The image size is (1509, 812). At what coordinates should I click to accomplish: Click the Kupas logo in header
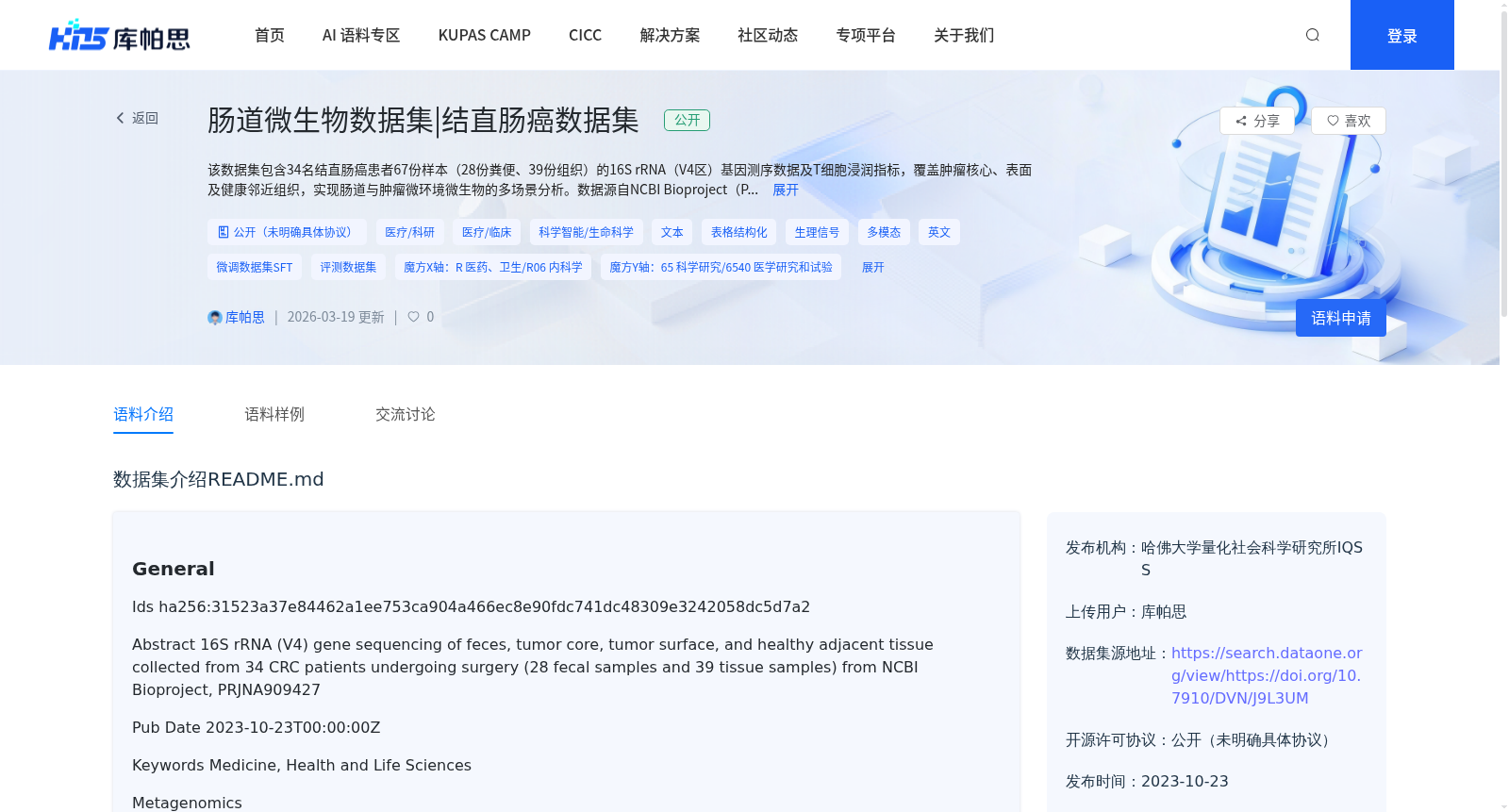coord(119,35)
